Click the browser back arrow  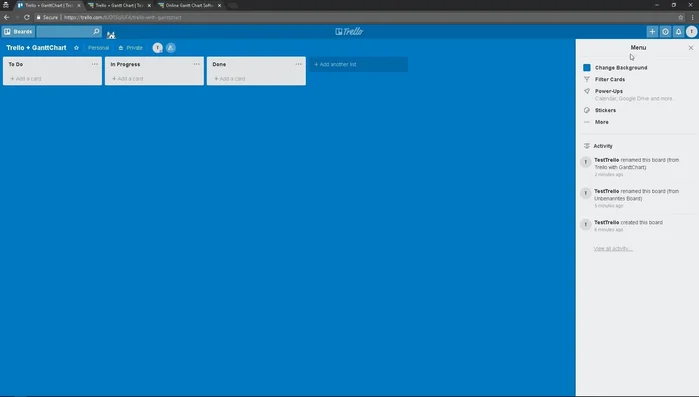point(6,17)
